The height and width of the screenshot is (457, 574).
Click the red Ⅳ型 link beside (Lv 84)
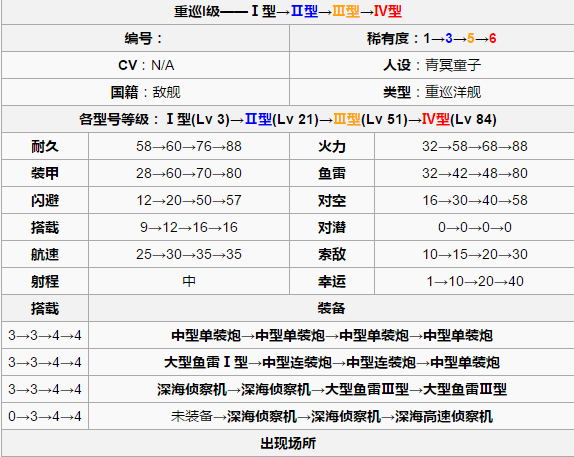tap(436, 119)
